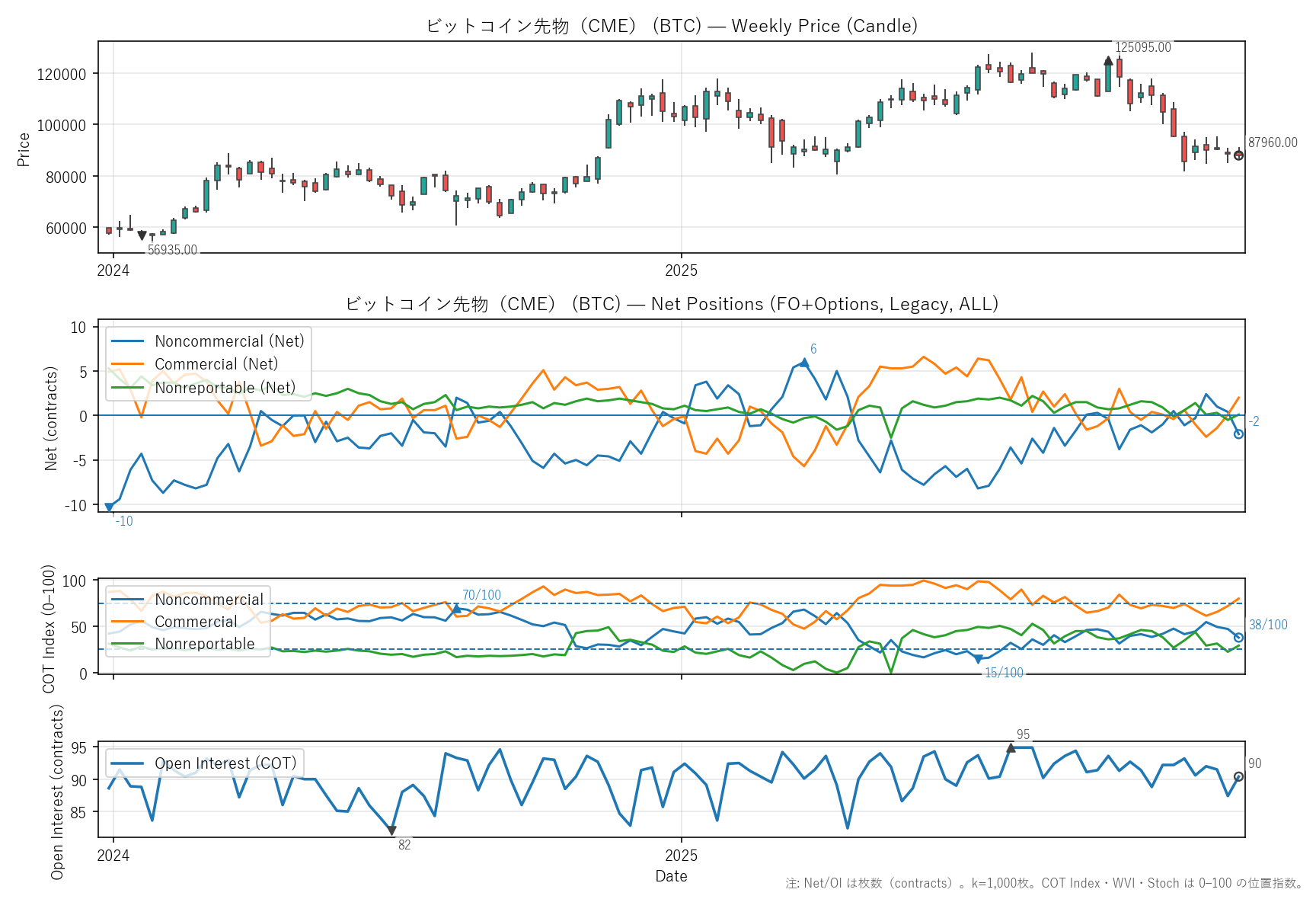Click the orange Commercial swatch in COT Index legend
This screenshot has width=1316, height=899.
pyautogui.click(x=128, y=622)
